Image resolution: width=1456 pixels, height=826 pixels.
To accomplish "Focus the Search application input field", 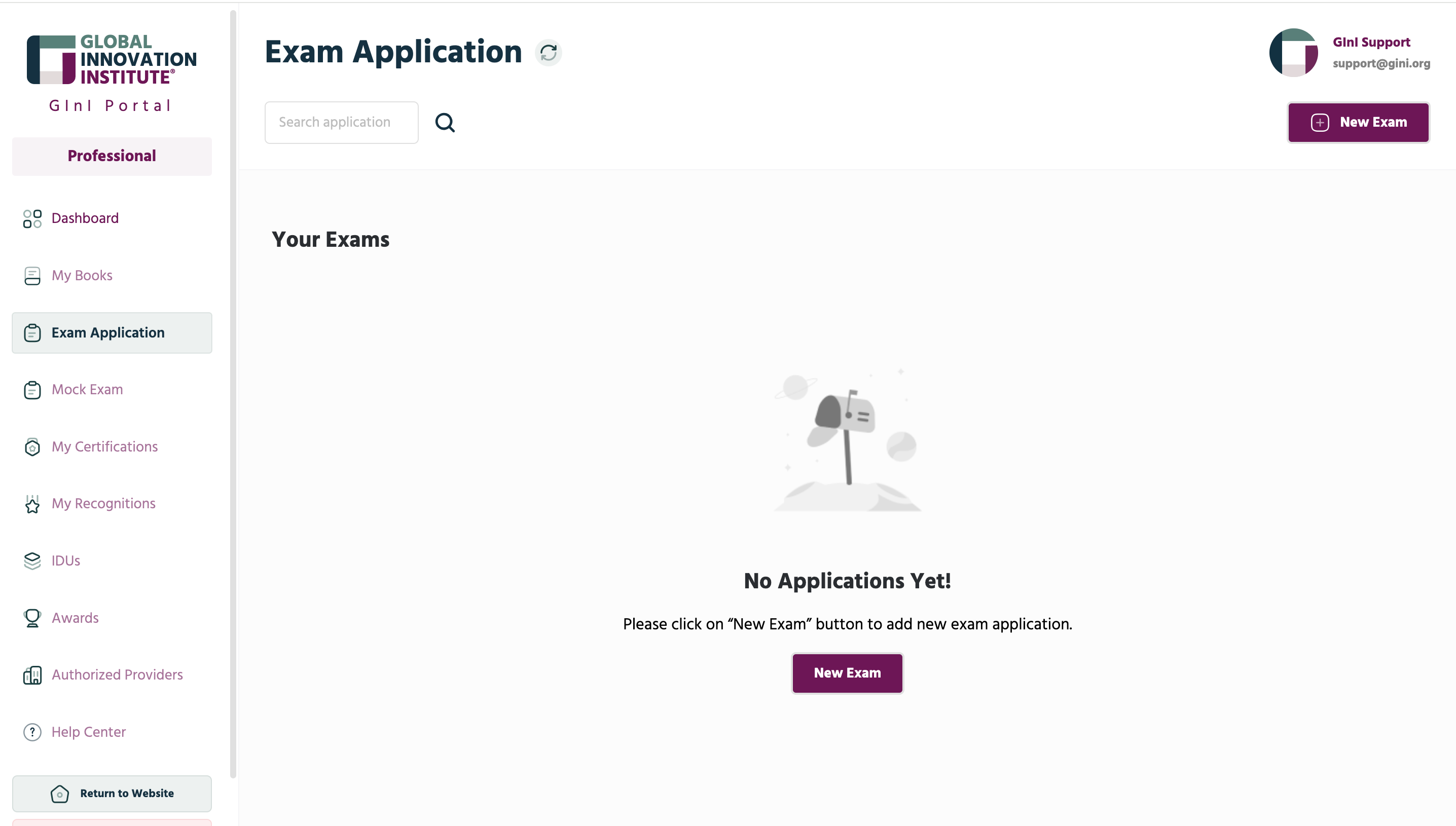I will tap(341, 123).
